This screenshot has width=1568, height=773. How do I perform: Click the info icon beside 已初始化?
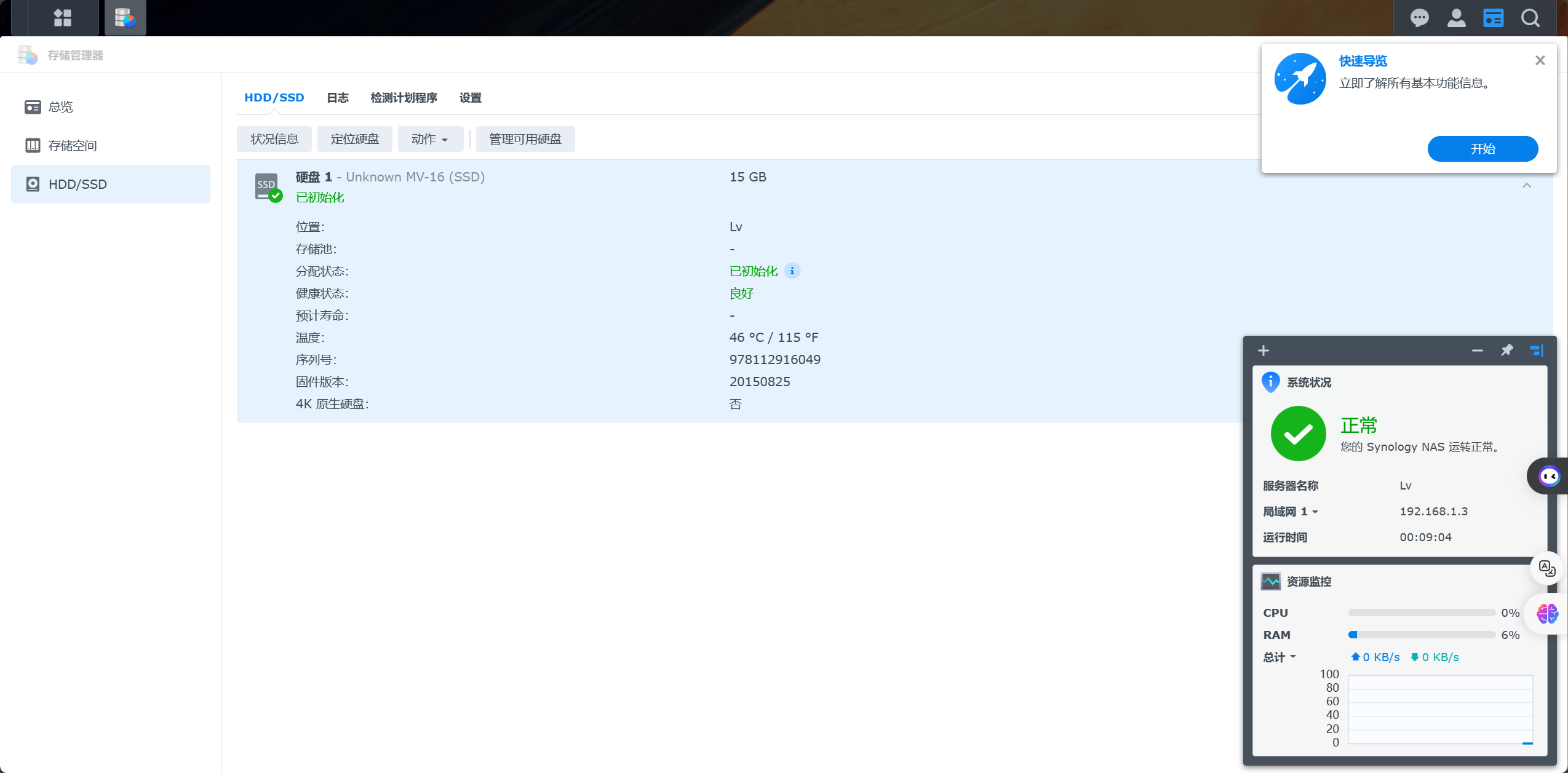pos(792,271)
